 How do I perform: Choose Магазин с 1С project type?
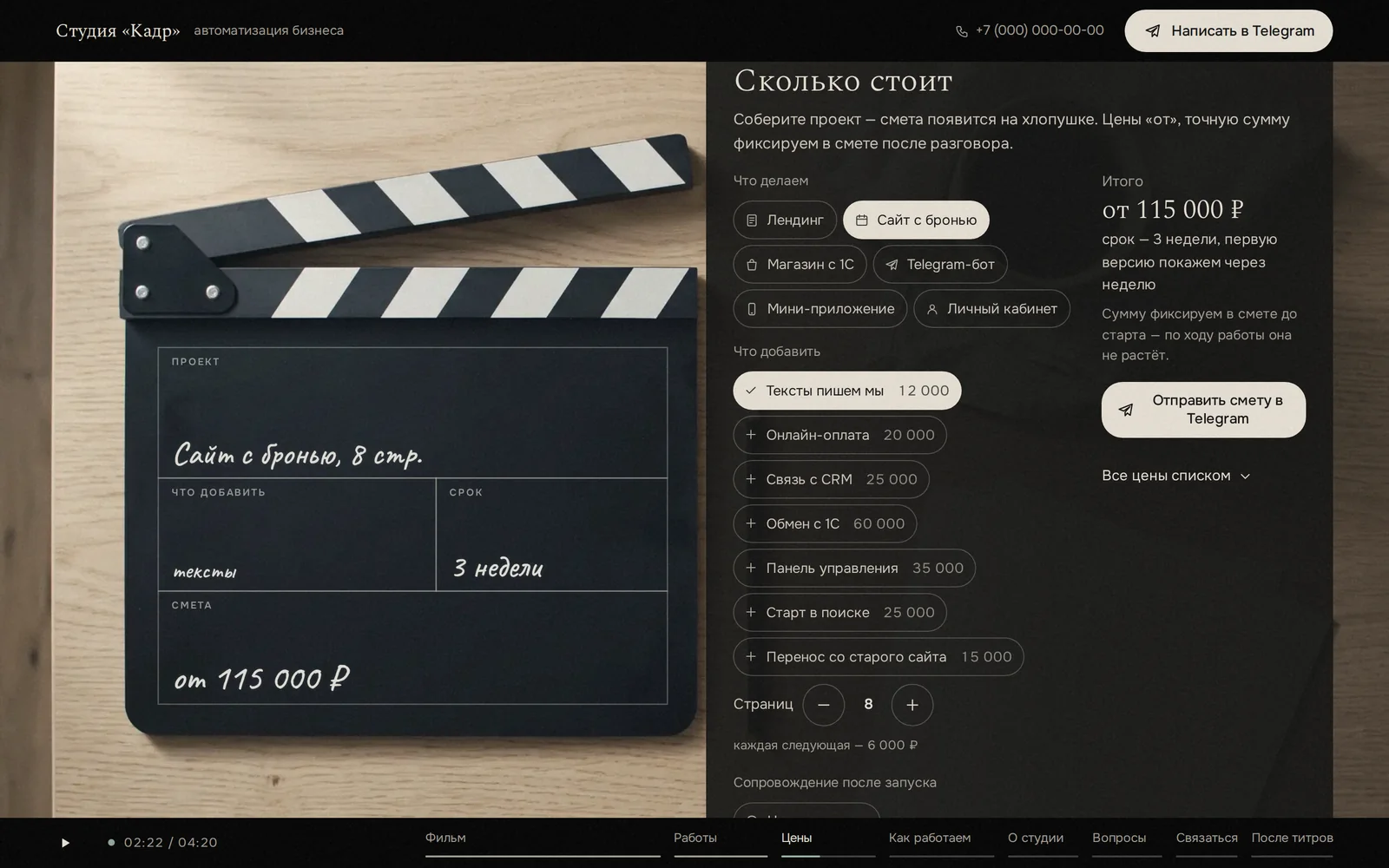pos(800,265)
